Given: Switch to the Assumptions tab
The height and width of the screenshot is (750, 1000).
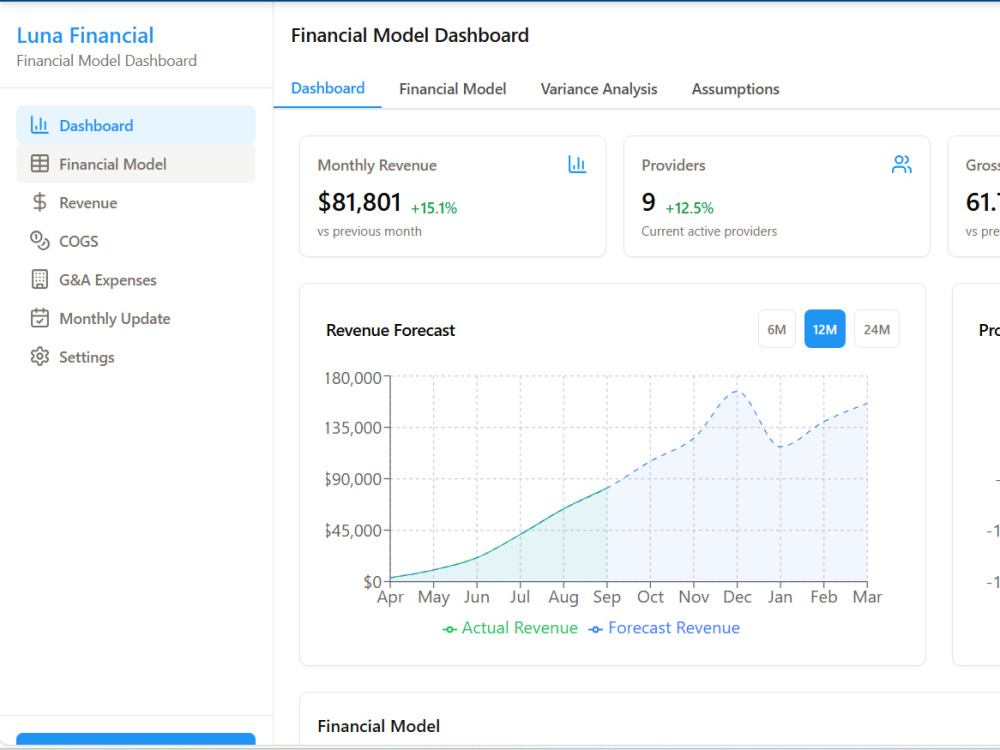Looking at the screenshot, I should 735,89.
